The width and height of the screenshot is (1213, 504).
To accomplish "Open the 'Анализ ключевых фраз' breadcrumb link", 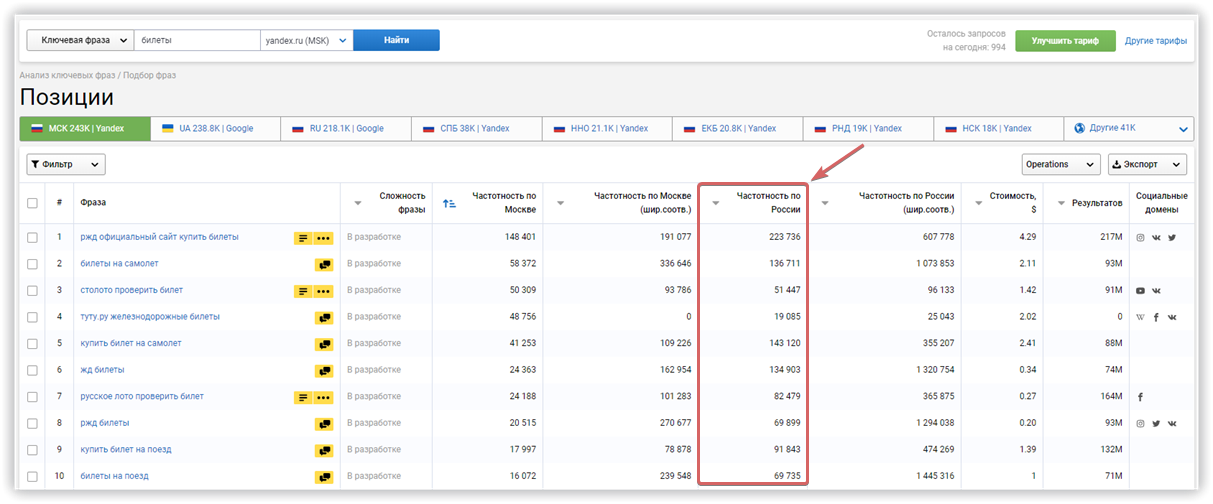I will click(x=67, y=75).
